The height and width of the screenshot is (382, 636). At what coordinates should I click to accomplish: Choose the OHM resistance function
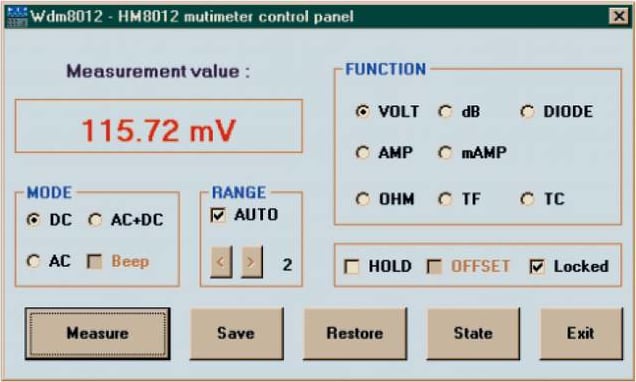(x=362, y=199)
